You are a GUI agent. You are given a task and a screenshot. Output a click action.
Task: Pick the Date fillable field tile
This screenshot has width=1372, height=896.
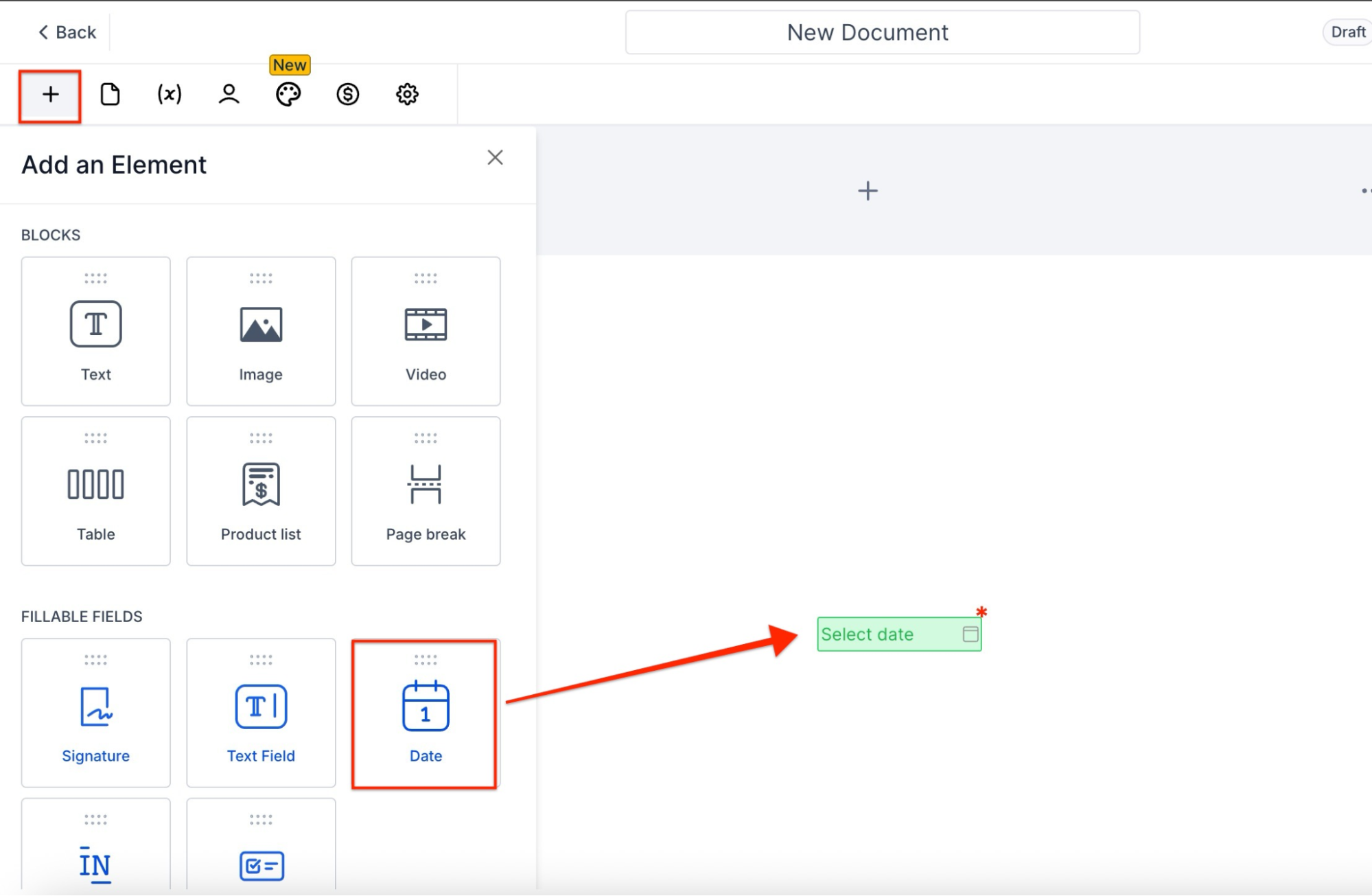[x=426, y=713]
